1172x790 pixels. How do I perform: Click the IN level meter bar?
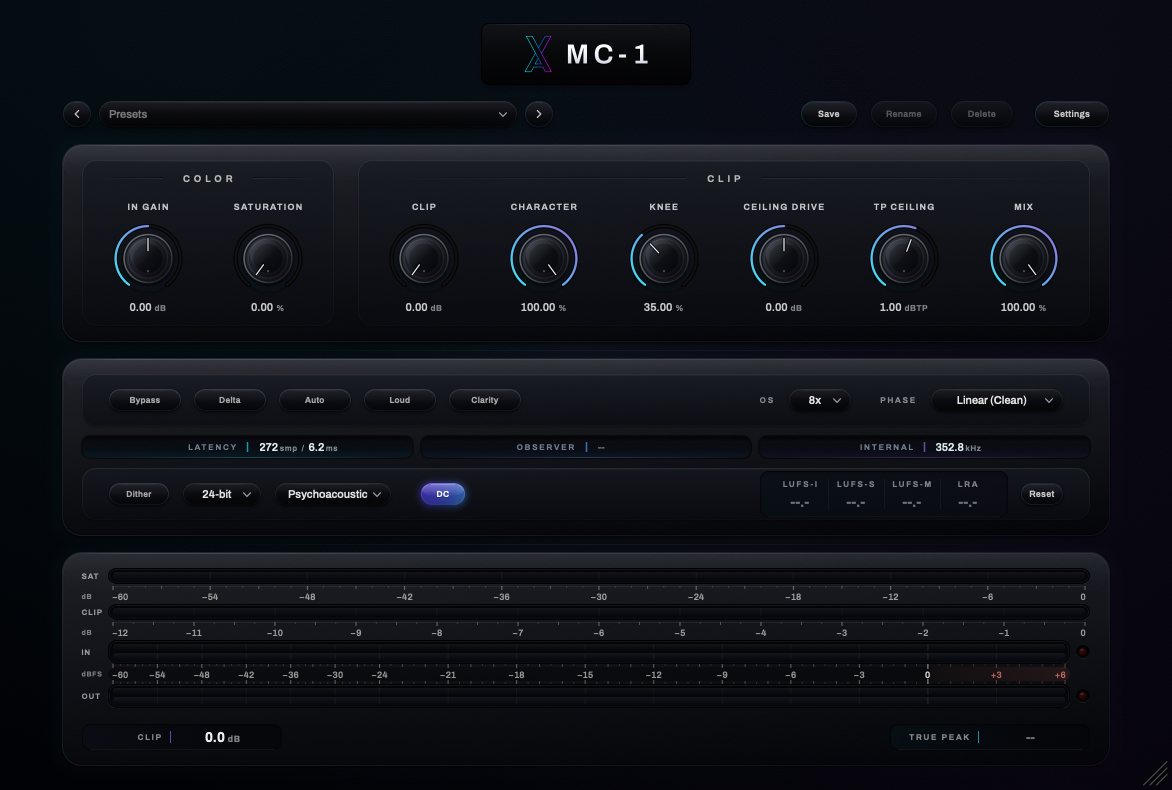[589, 652]
